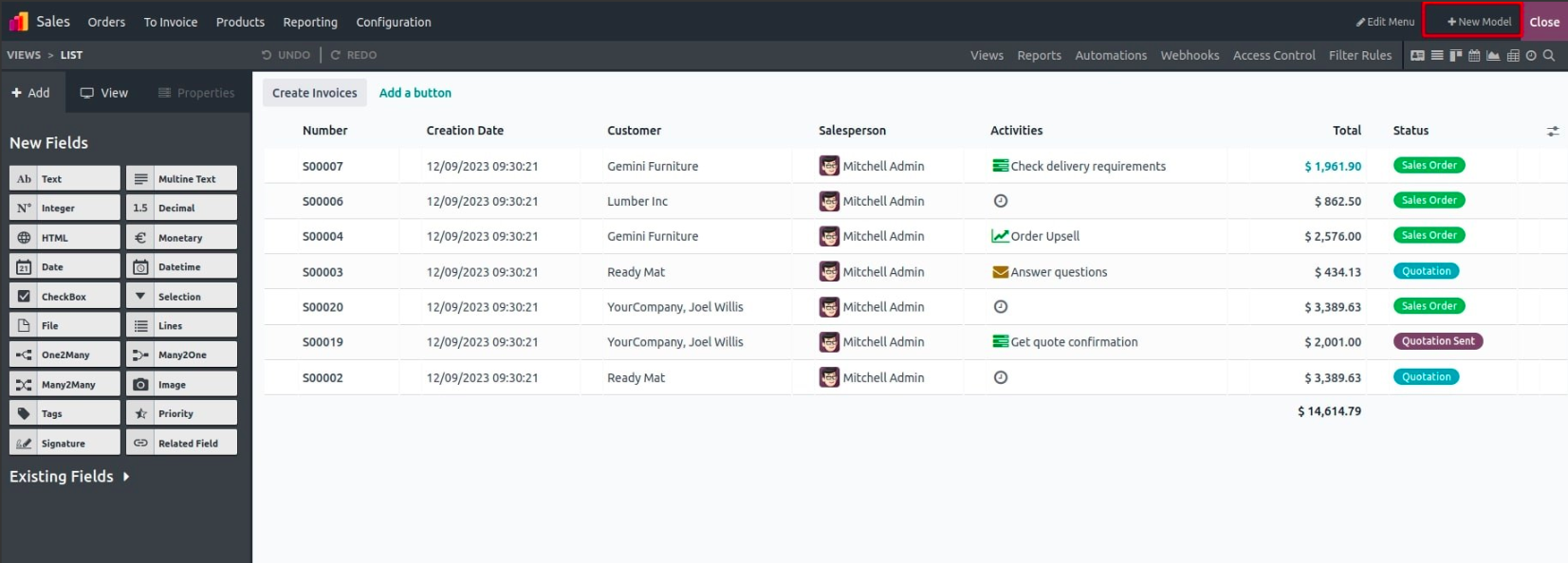Click the Quotation Sent status badge

point(1437,341)
